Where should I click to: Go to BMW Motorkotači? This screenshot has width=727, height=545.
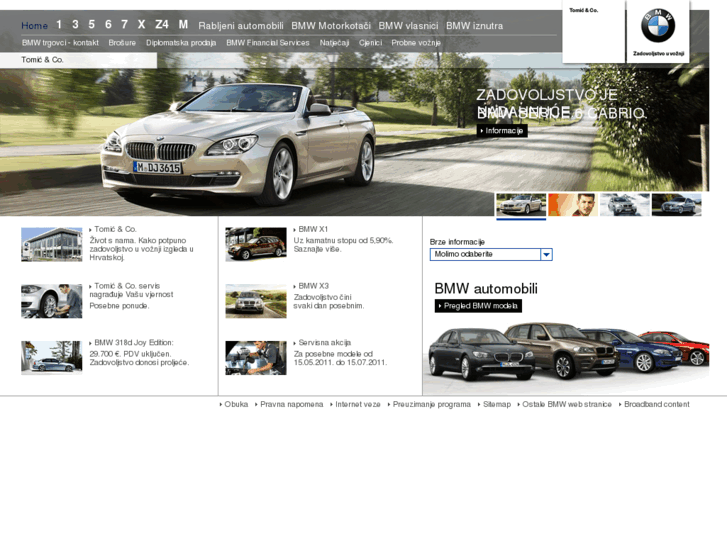[331, 26]
